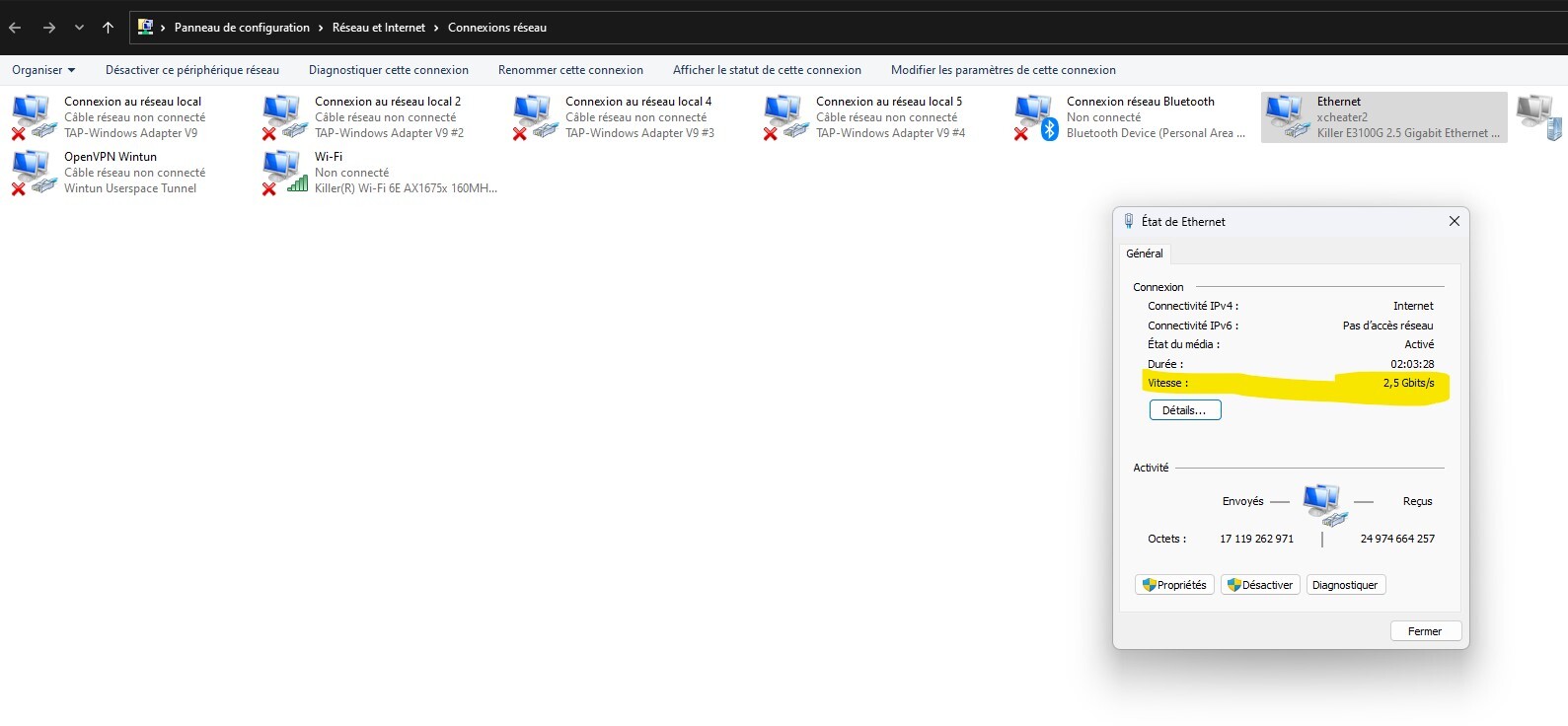1568x726 pixels.
Task: Go back with the back arrow
Action: coord(16,28)
